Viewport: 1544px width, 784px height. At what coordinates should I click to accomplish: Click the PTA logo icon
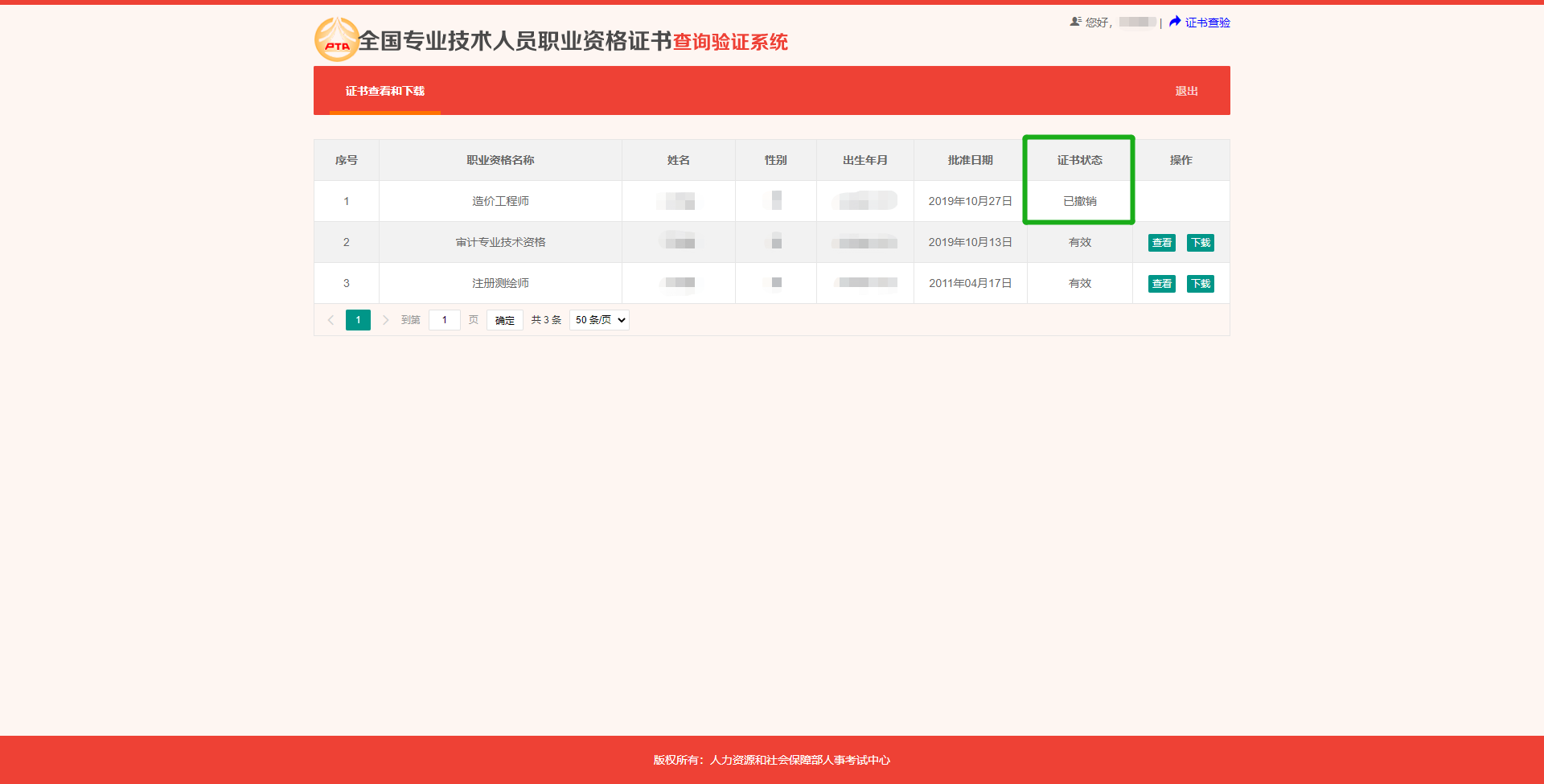coord(335,39)
